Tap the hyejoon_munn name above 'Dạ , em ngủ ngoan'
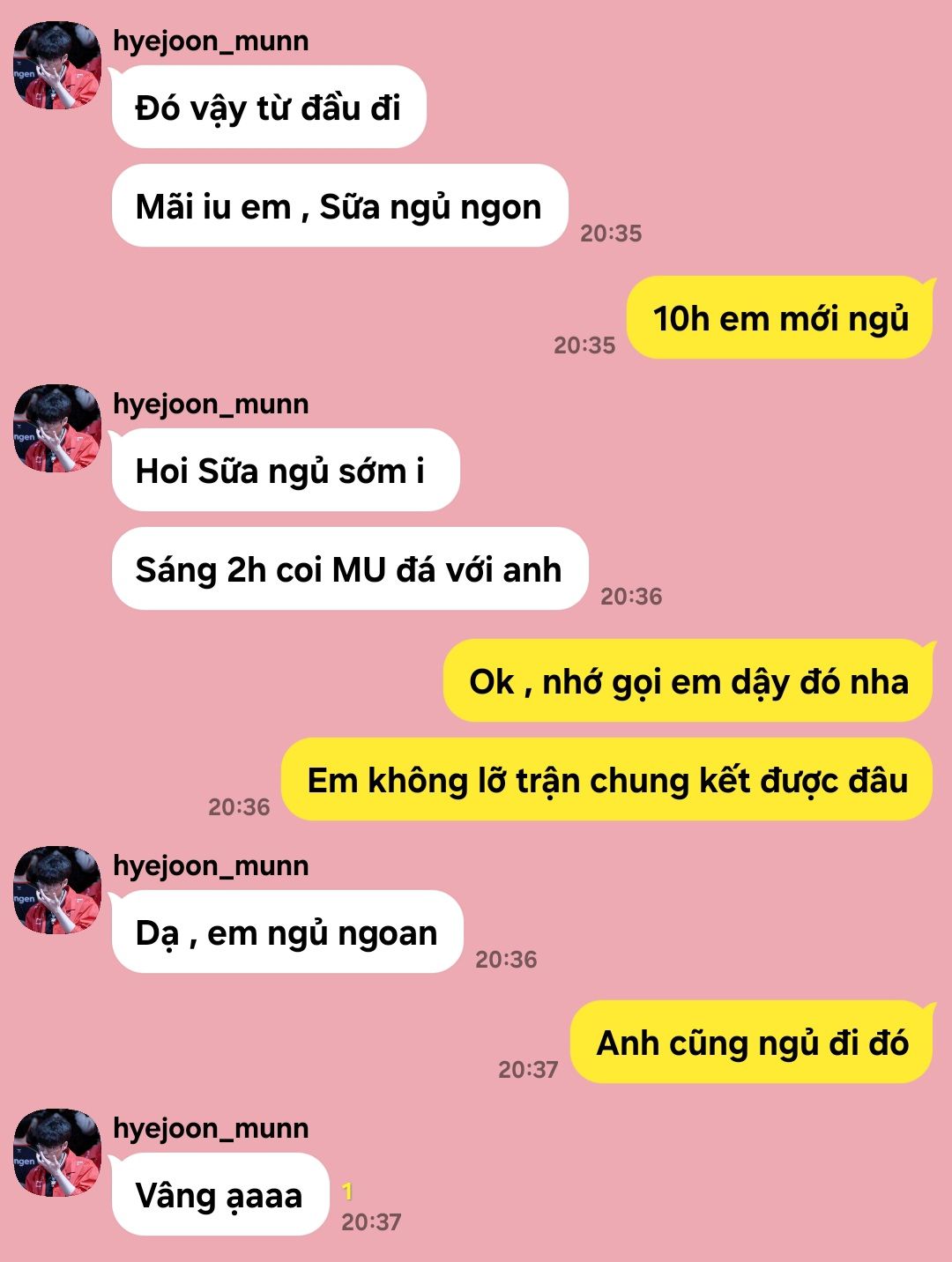The width and height of the screenshot is (952, 1262). point(211,866)
